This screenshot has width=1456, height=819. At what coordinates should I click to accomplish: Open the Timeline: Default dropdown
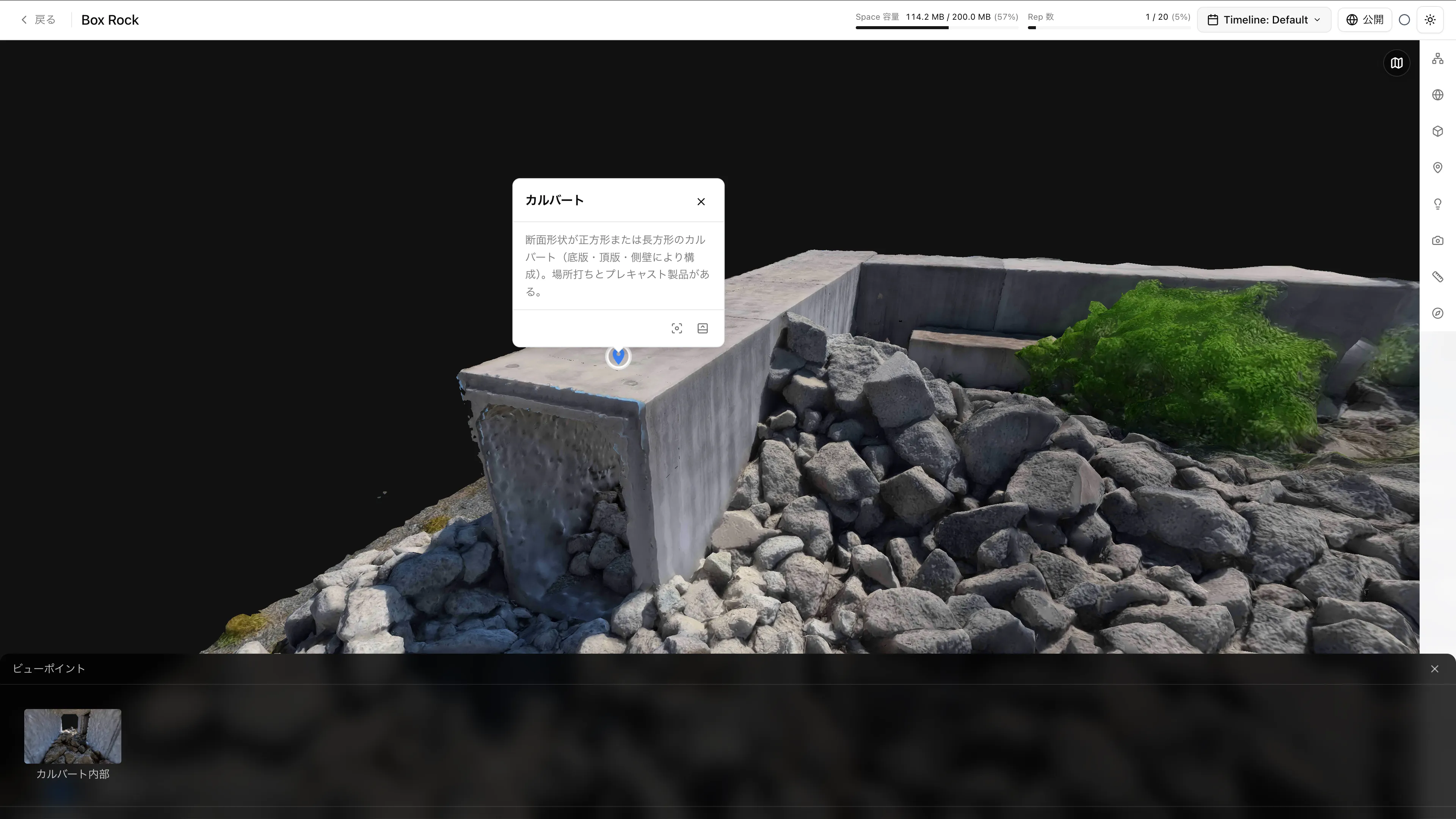tap(1264, 20)
